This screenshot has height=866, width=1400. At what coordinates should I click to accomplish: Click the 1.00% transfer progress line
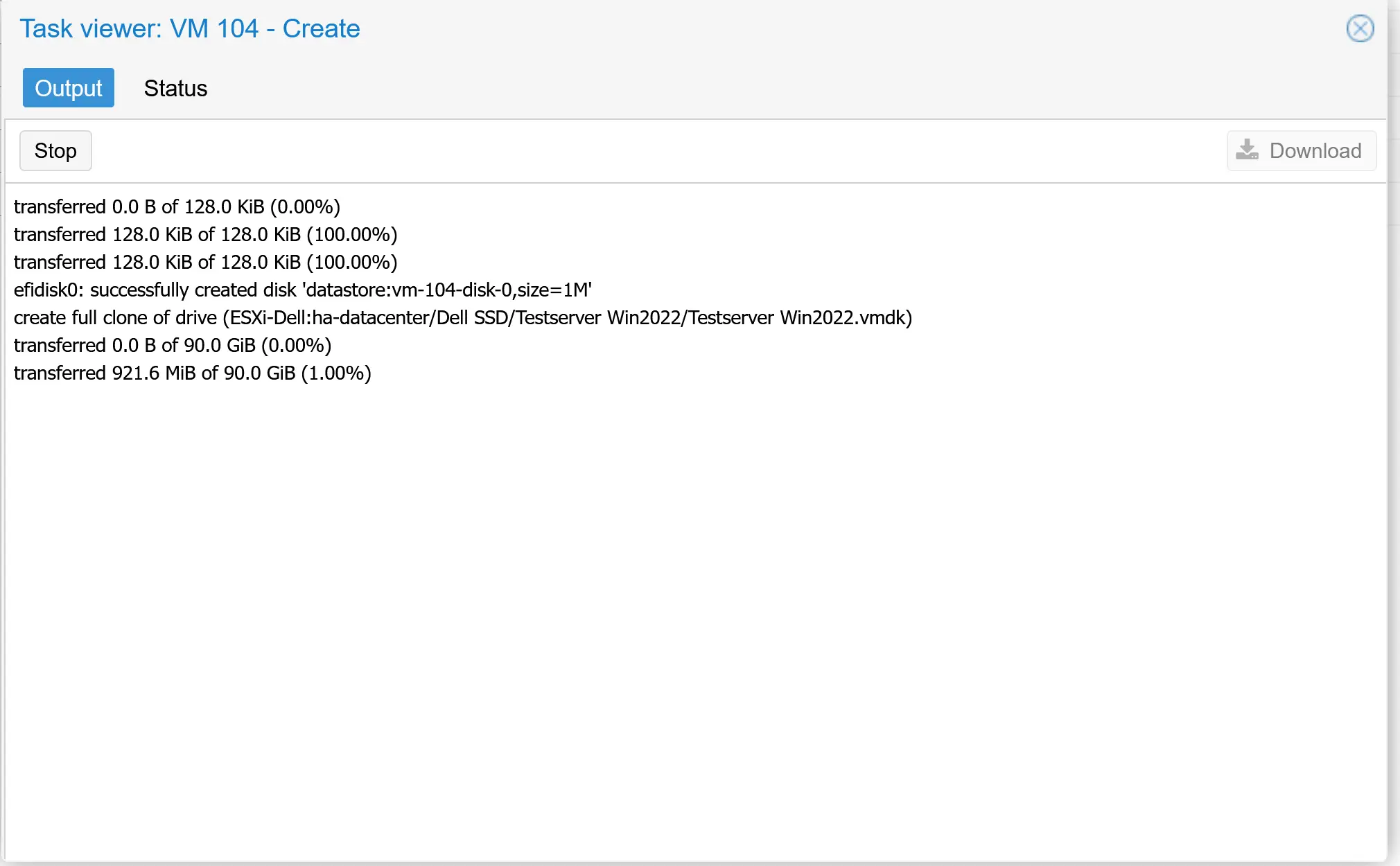click(x=193, y=373)
